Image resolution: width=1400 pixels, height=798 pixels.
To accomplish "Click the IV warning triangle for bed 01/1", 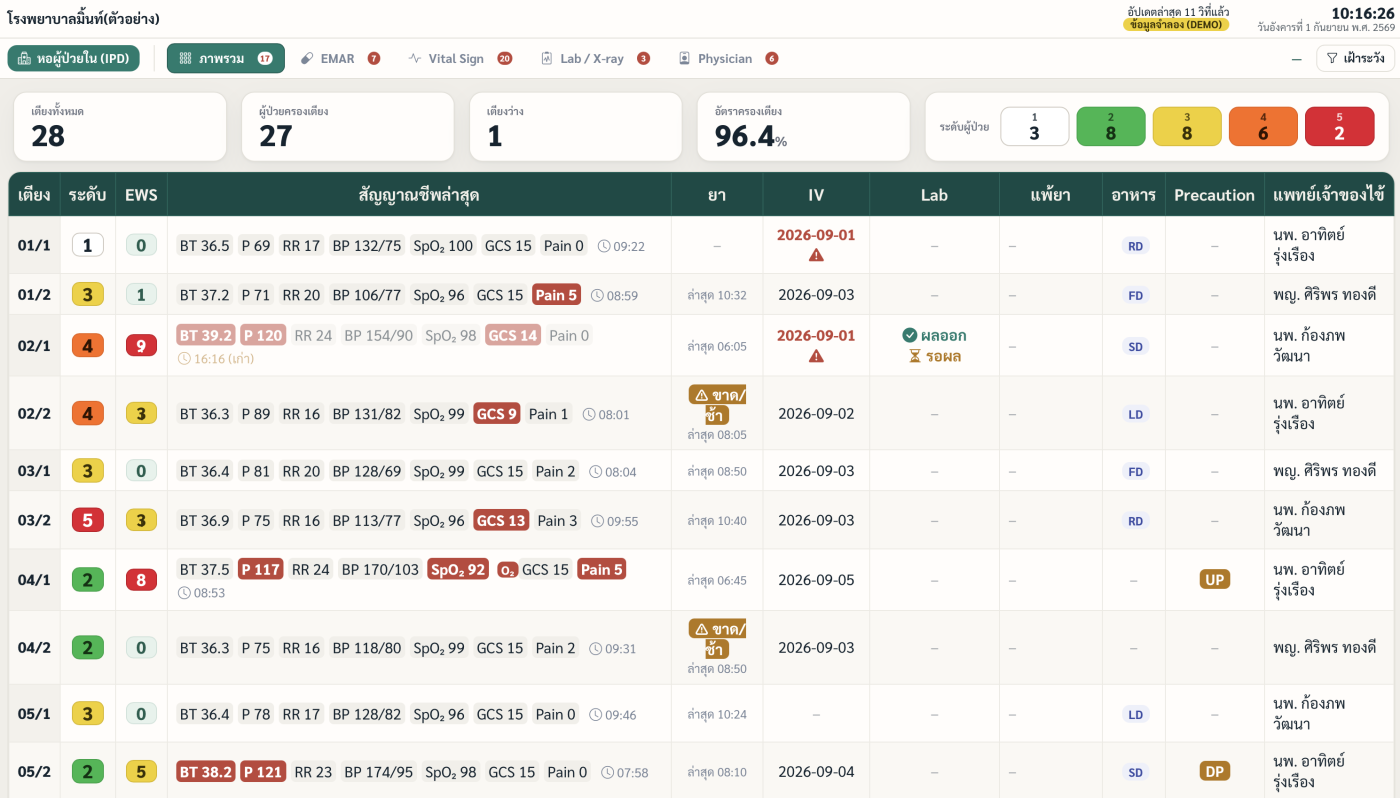I will pos(816,255).
